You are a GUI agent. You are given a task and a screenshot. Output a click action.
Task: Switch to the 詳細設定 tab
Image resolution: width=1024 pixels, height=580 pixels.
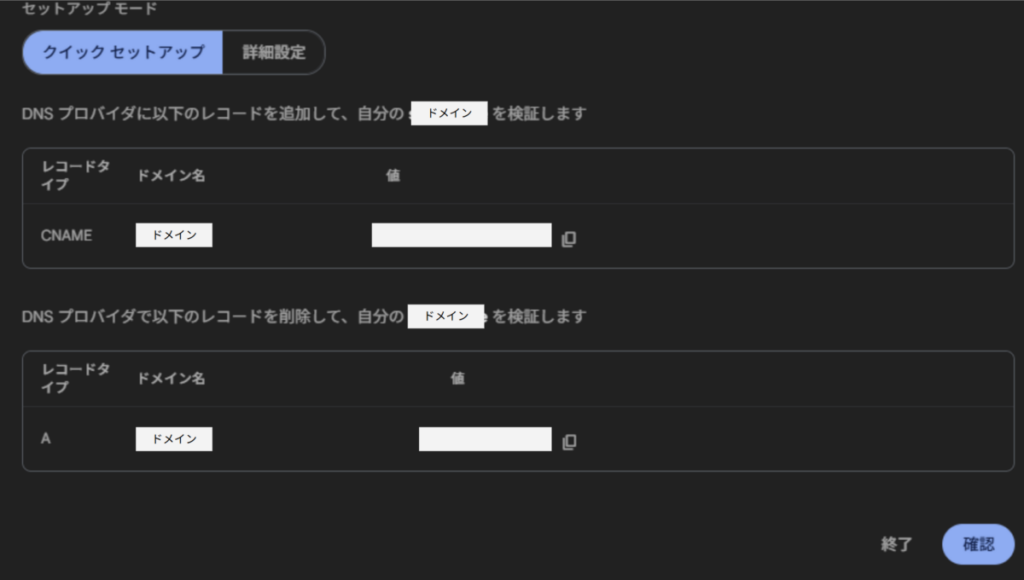click(274, 52)
